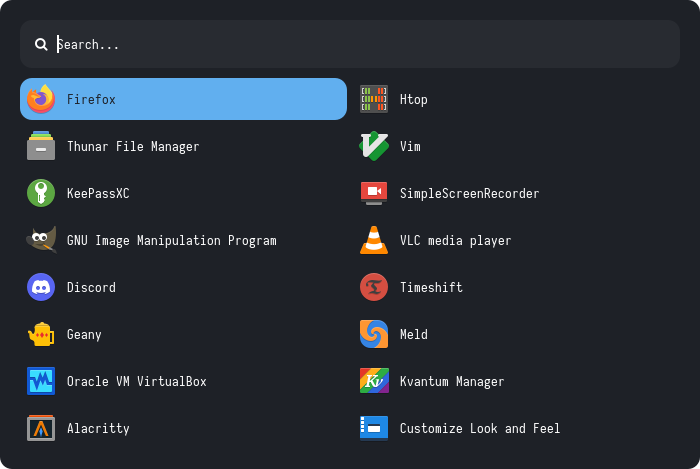Select the Oracle VM VirtualBox icon
This screenshot has width=700, height=469.
point(41,381)
